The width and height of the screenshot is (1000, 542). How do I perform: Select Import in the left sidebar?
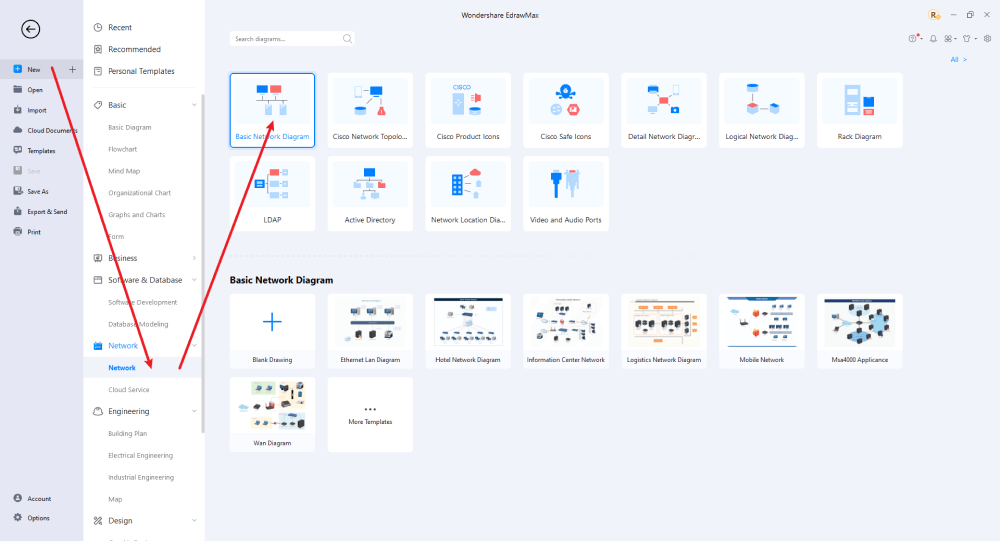(30, 110)
